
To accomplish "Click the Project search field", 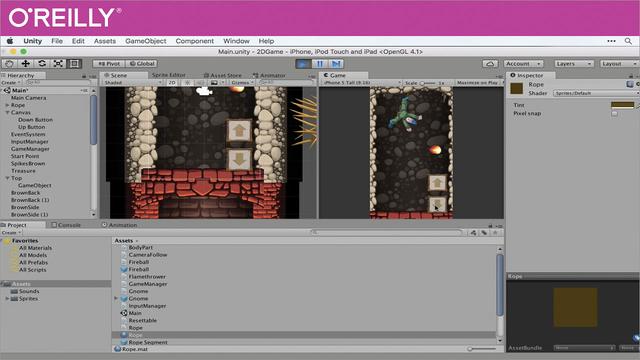I will click(387, 232).
